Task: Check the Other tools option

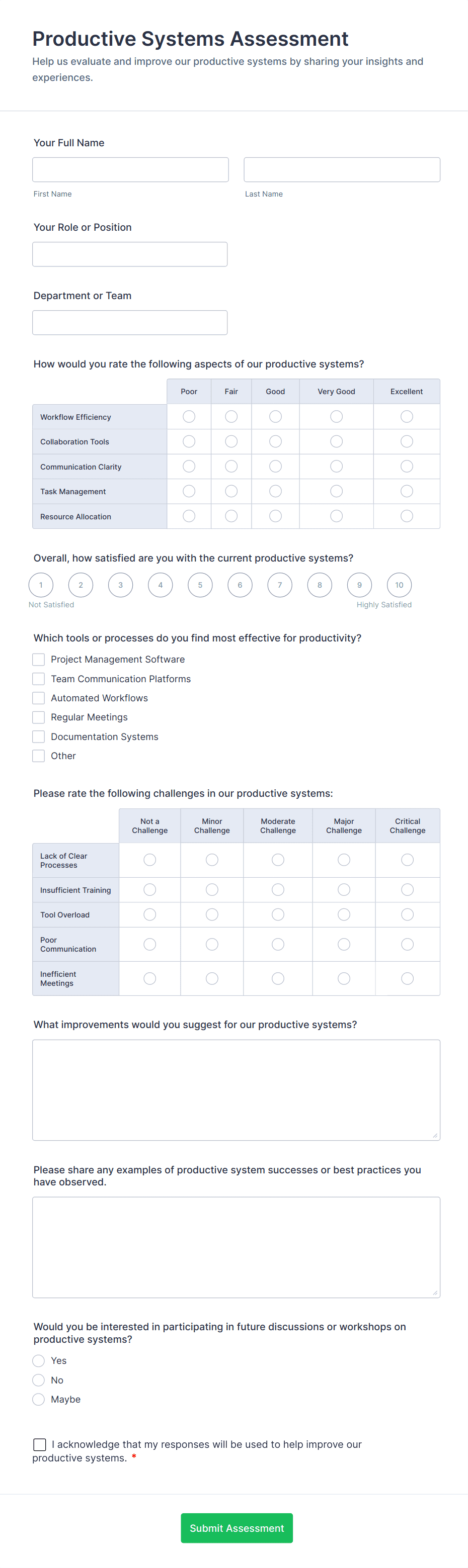Action: click(x=38, y=756)
